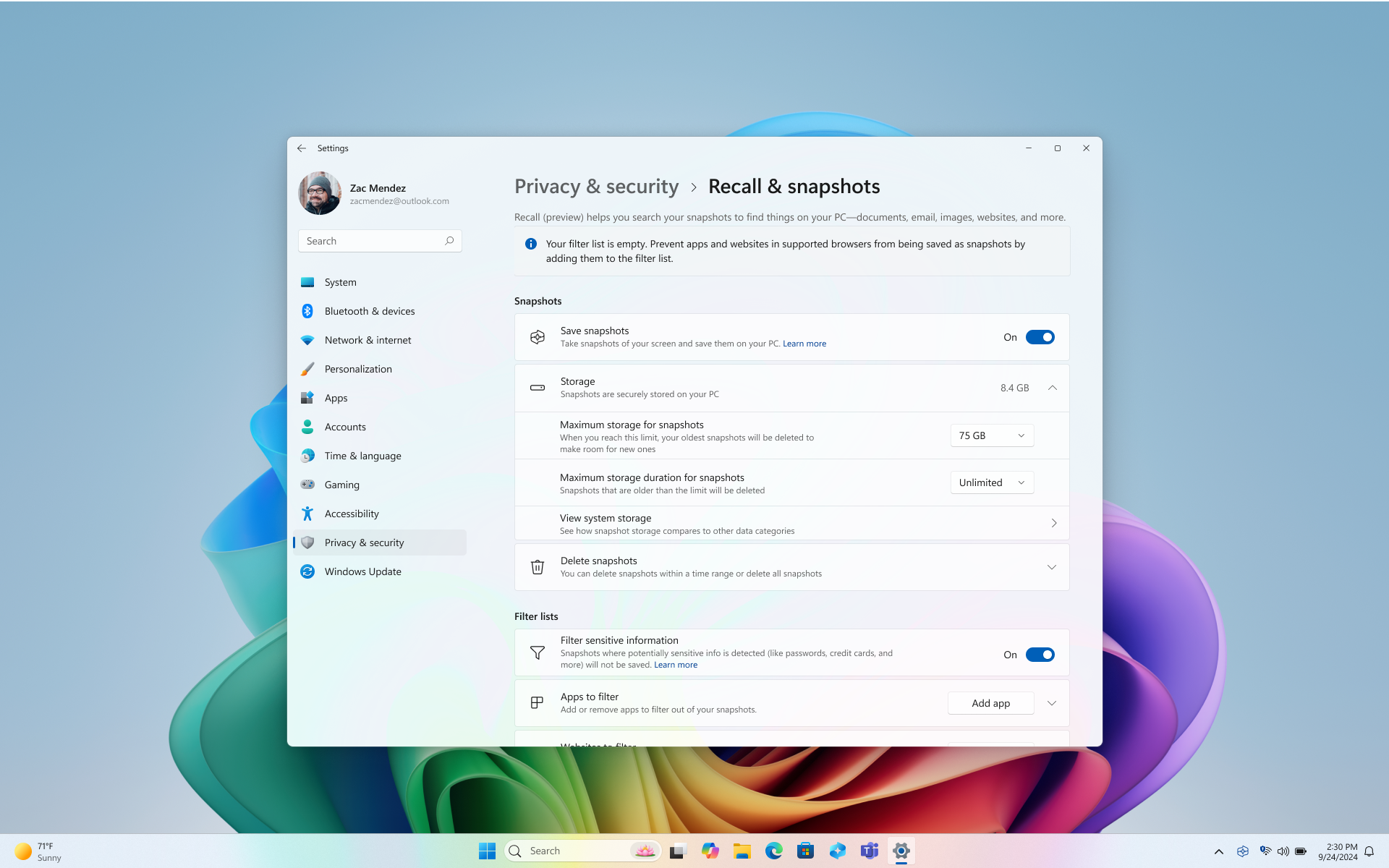1389x868 pixels.
Task: Expand the Apps to filter section
Action: click(1052, 702)
